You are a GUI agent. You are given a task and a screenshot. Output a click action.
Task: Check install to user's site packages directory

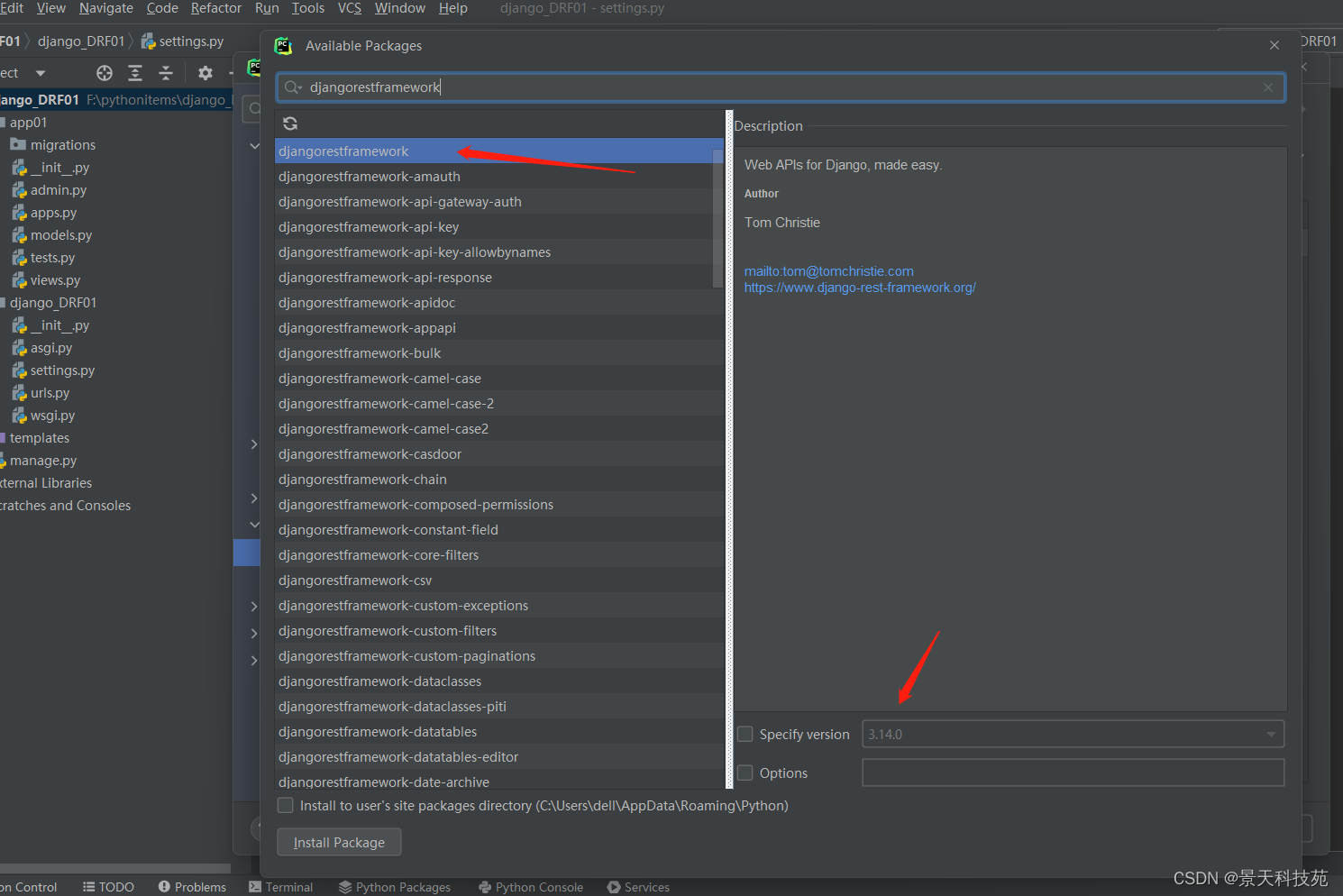[x=285, y=805]
